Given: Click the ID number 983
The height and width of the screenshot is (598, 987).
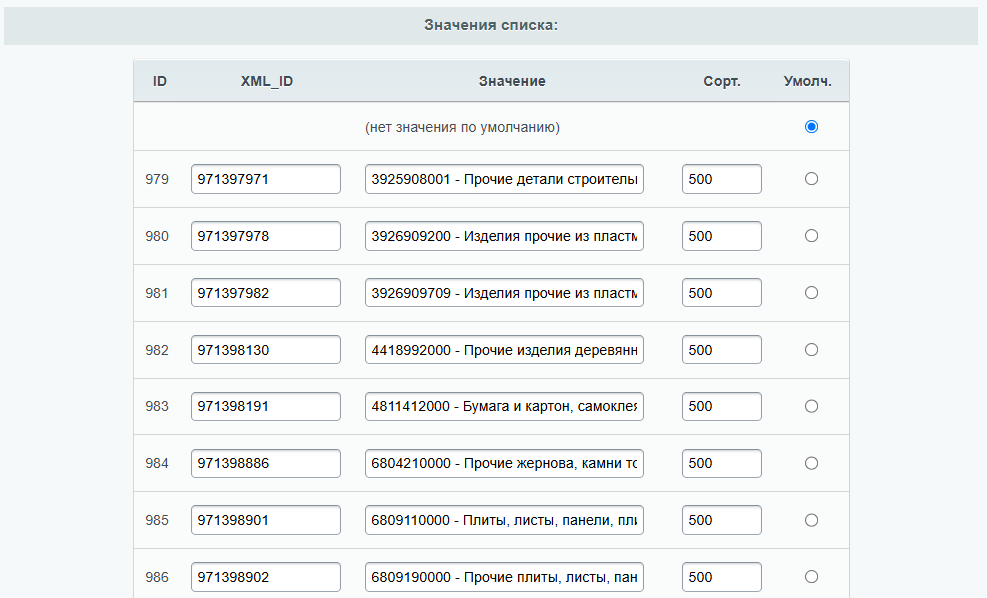Looking at the screenshot, I should pyautogui.click(x=157, y=407).
